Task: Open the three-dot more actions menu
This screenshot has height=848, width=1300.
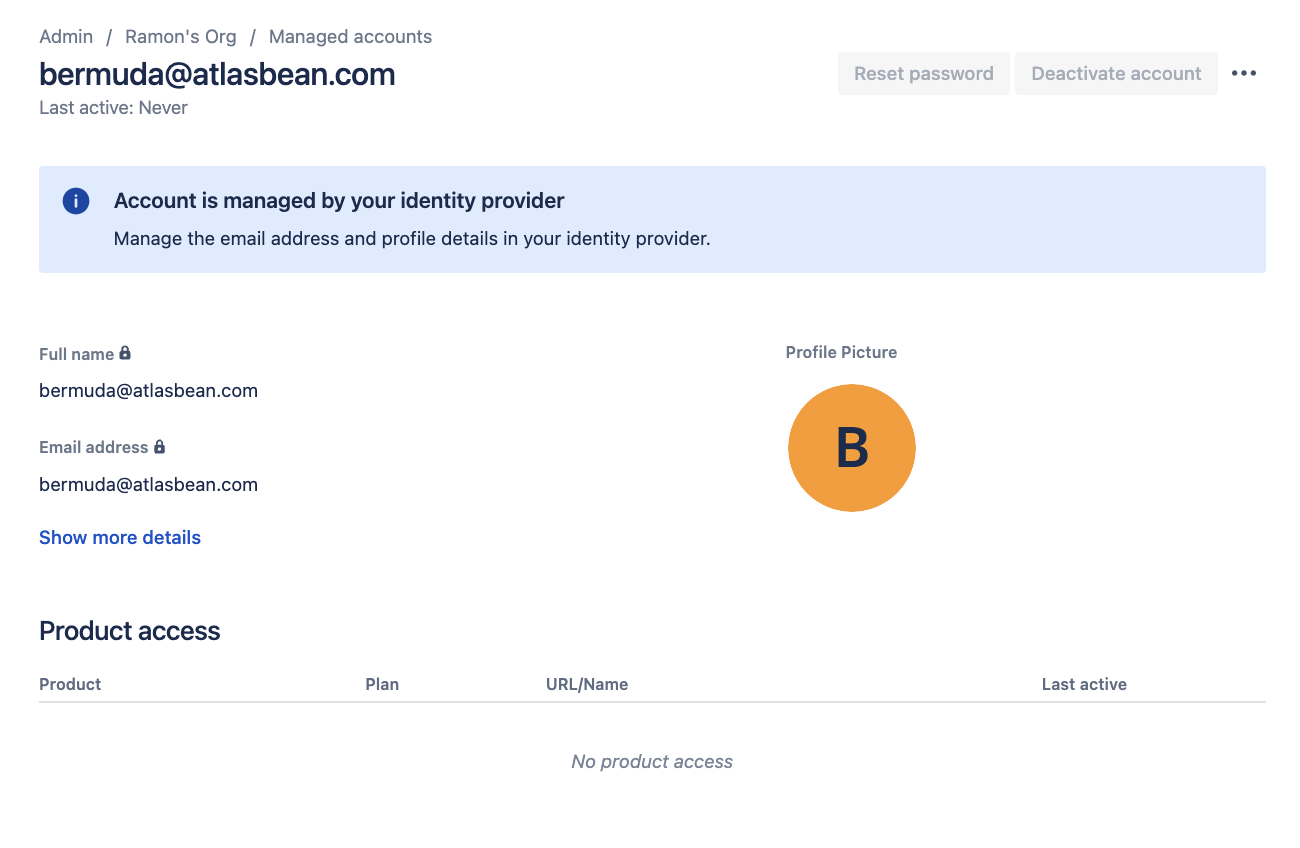Action: click(x=1244, y=74)
